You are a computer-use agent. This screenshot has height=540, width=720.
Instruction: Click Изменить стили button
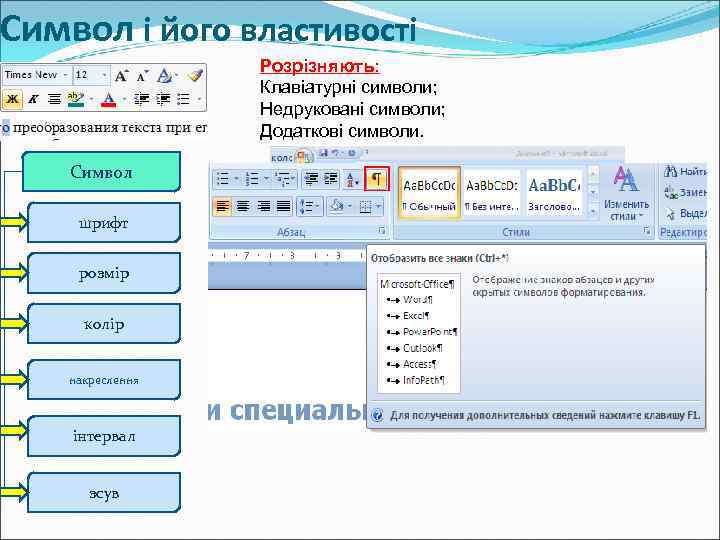pos(626,194)
